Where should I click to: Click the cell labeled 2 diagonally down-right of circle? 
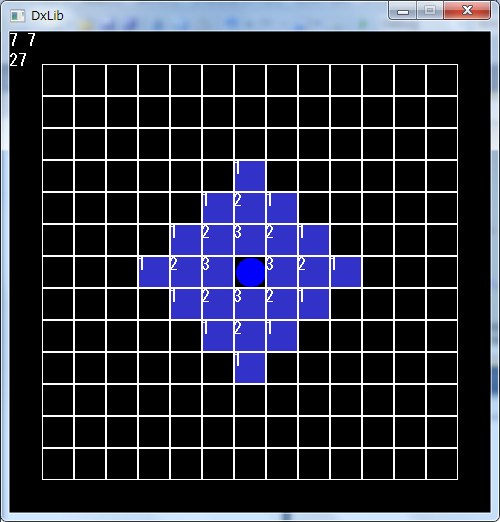(x=282, y=304)
